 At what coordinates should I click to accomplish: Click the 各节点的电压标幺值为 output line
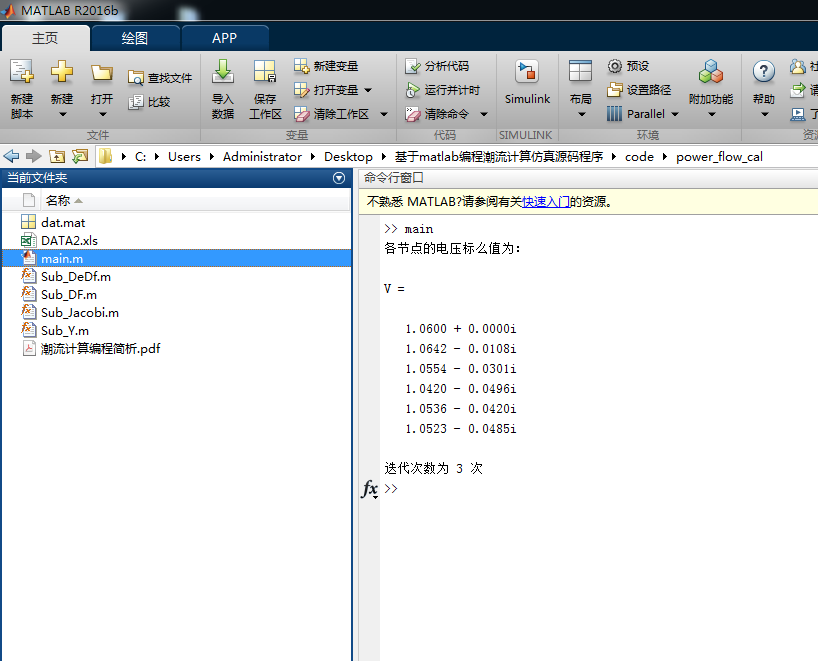point(452,248)
